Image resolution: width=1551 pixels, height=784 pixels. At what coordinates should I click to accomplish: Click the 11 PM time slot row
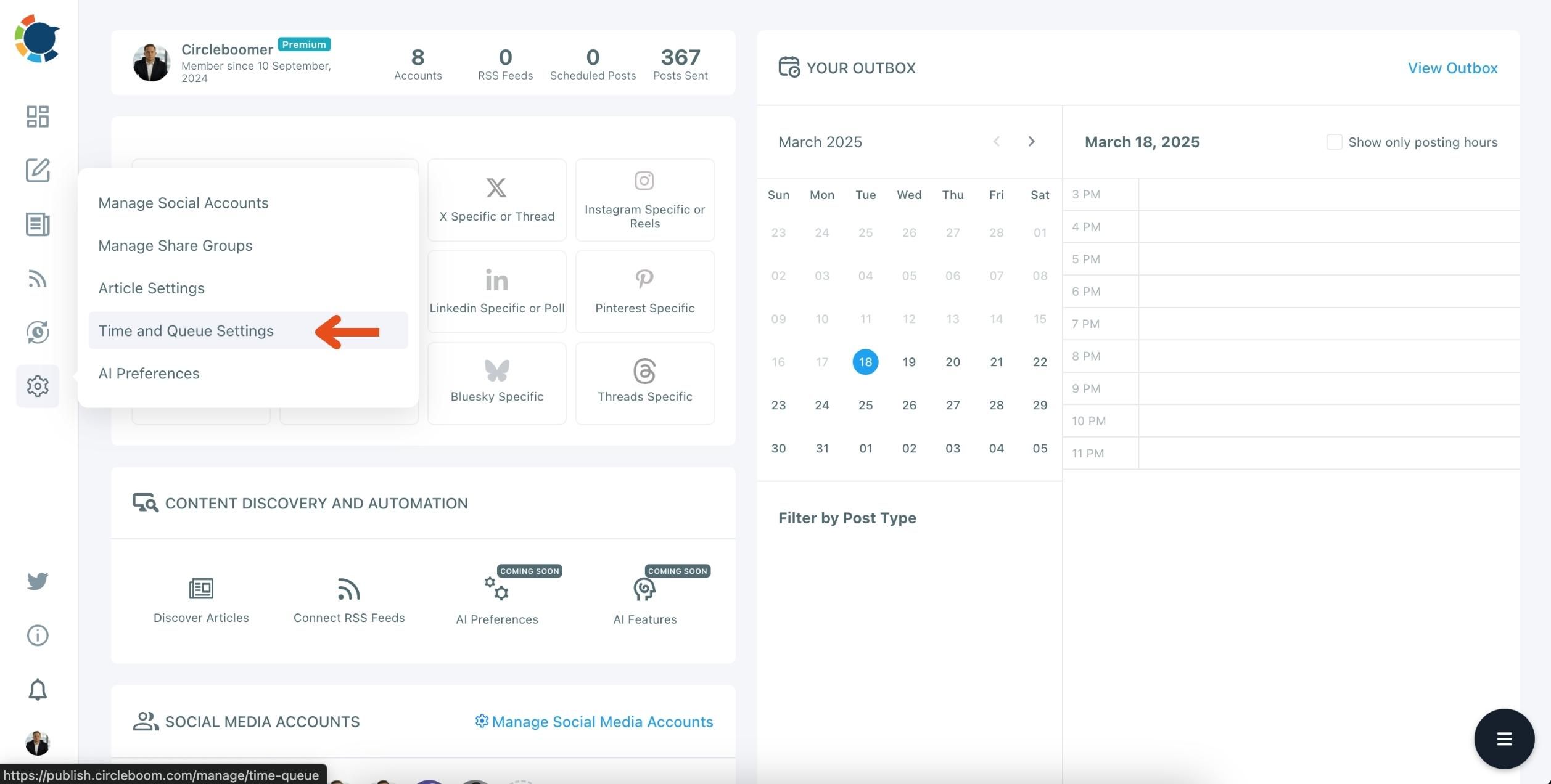pos(1291,453)
